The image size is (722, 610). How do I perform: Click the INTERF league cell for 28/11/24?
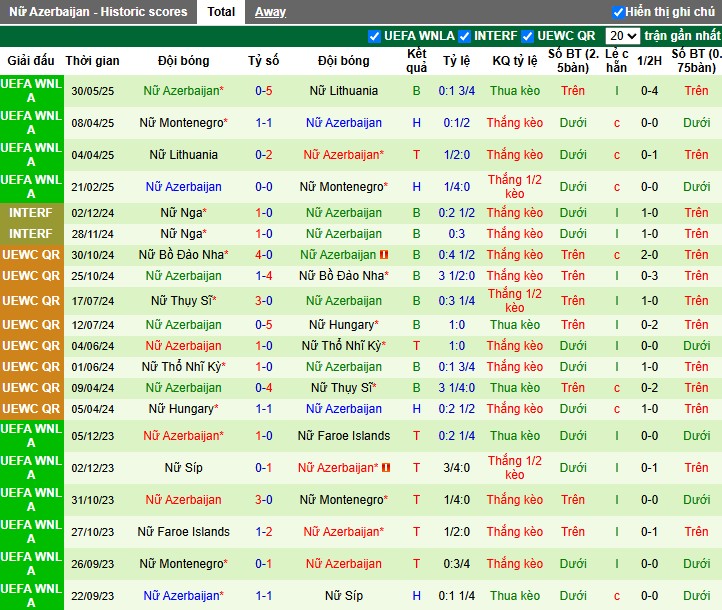(x=31, y=234)
